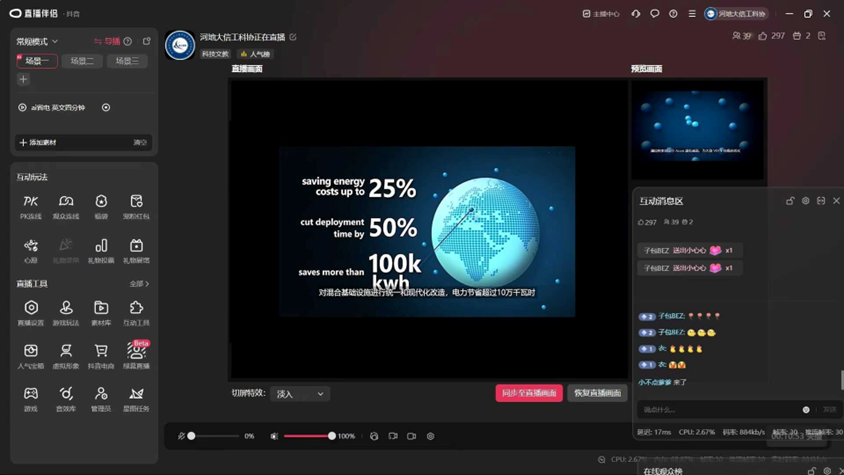844x475 pixels.
Task: Open the 绿幕直播 Beta tool
Action: [136, 355]
